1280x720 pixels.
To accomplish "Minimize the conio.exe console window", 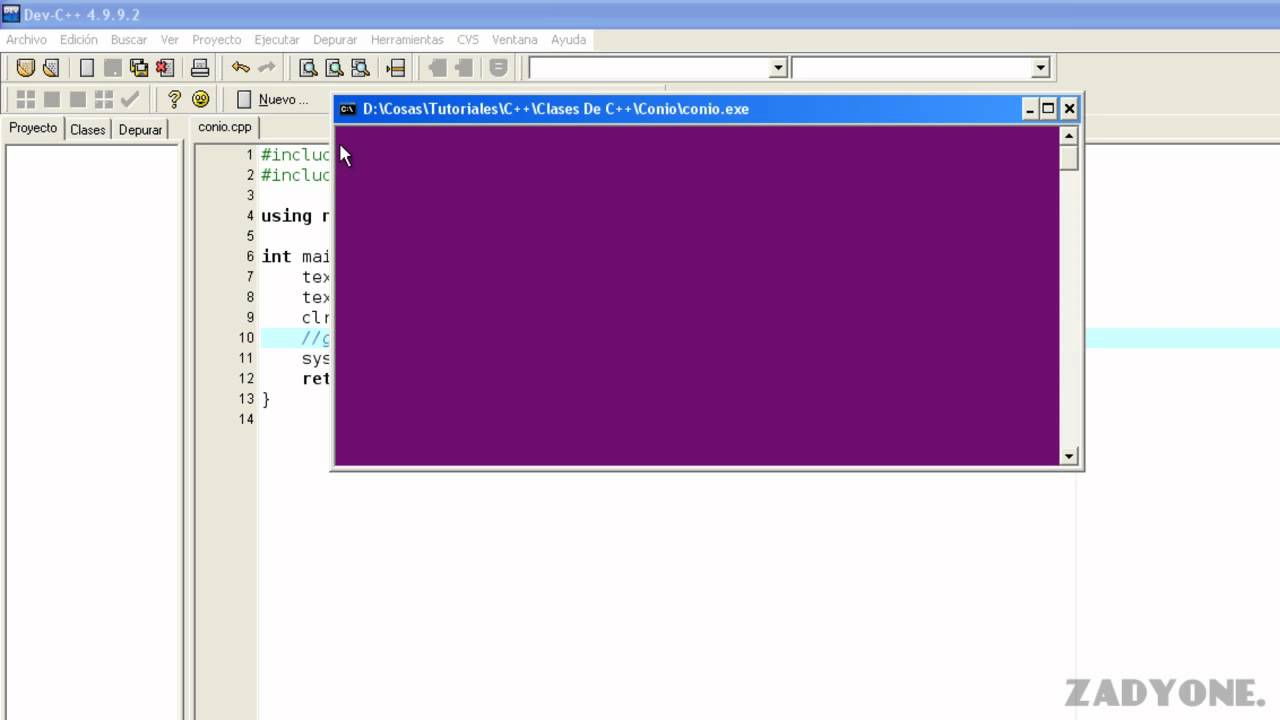I will click(x=1030, y=109).
